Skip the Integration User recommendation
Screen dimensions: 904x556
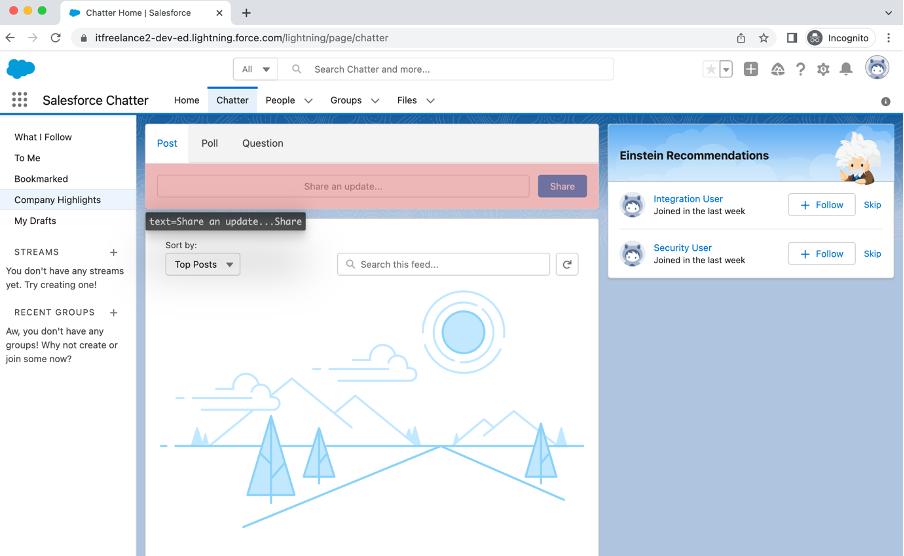click(872, 205)
